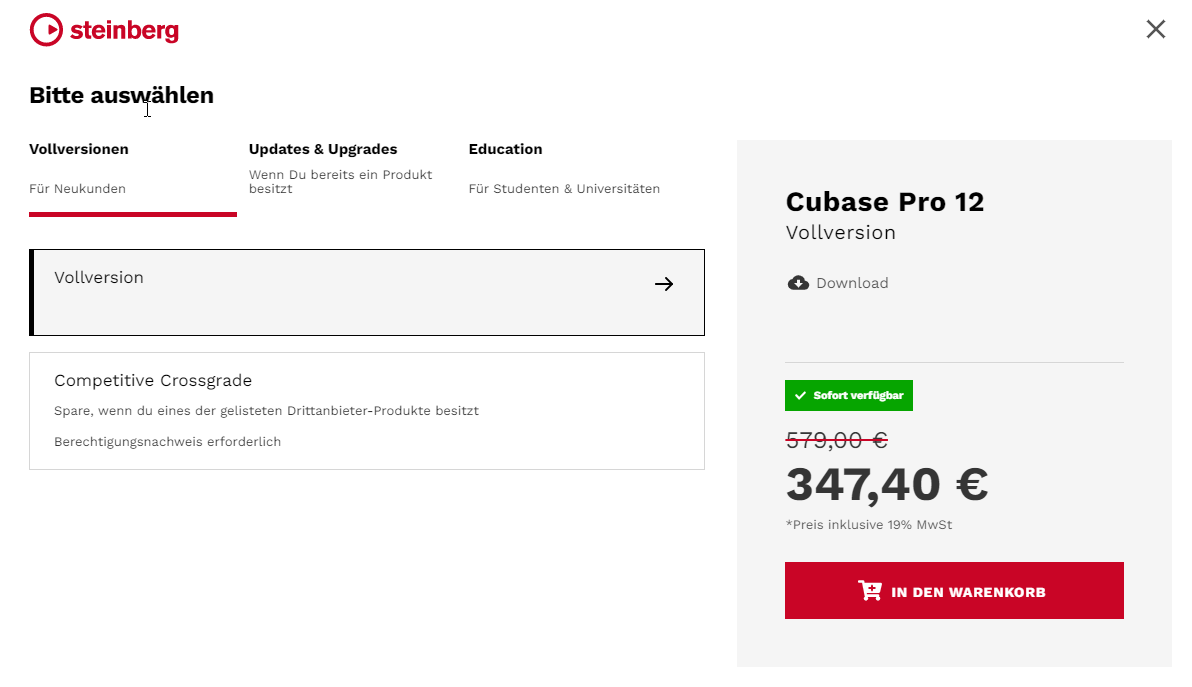Click the Berechtigungsnachweis erforderlich text

tap(167, 442)
